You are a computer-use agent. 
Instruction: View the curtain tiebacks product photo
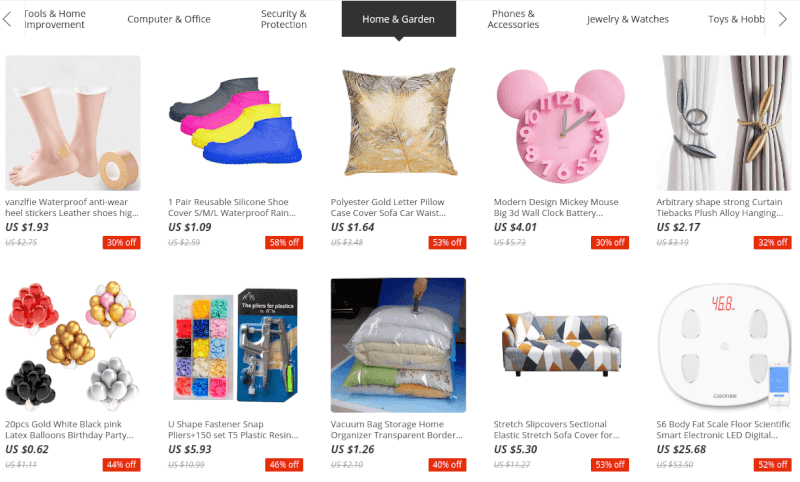(723, 123)
